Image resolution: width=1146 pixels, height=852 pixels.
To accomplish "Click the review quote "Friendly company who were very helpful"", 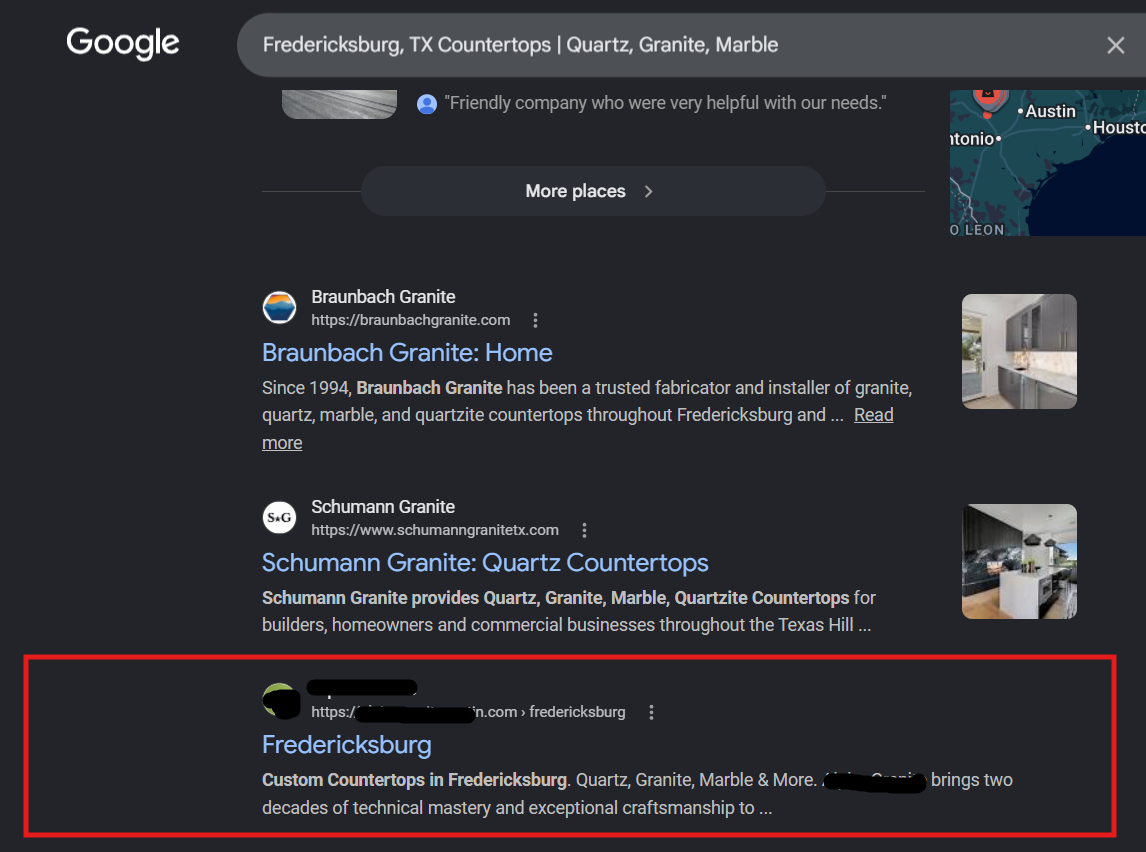I will click(x=665, y=103).
